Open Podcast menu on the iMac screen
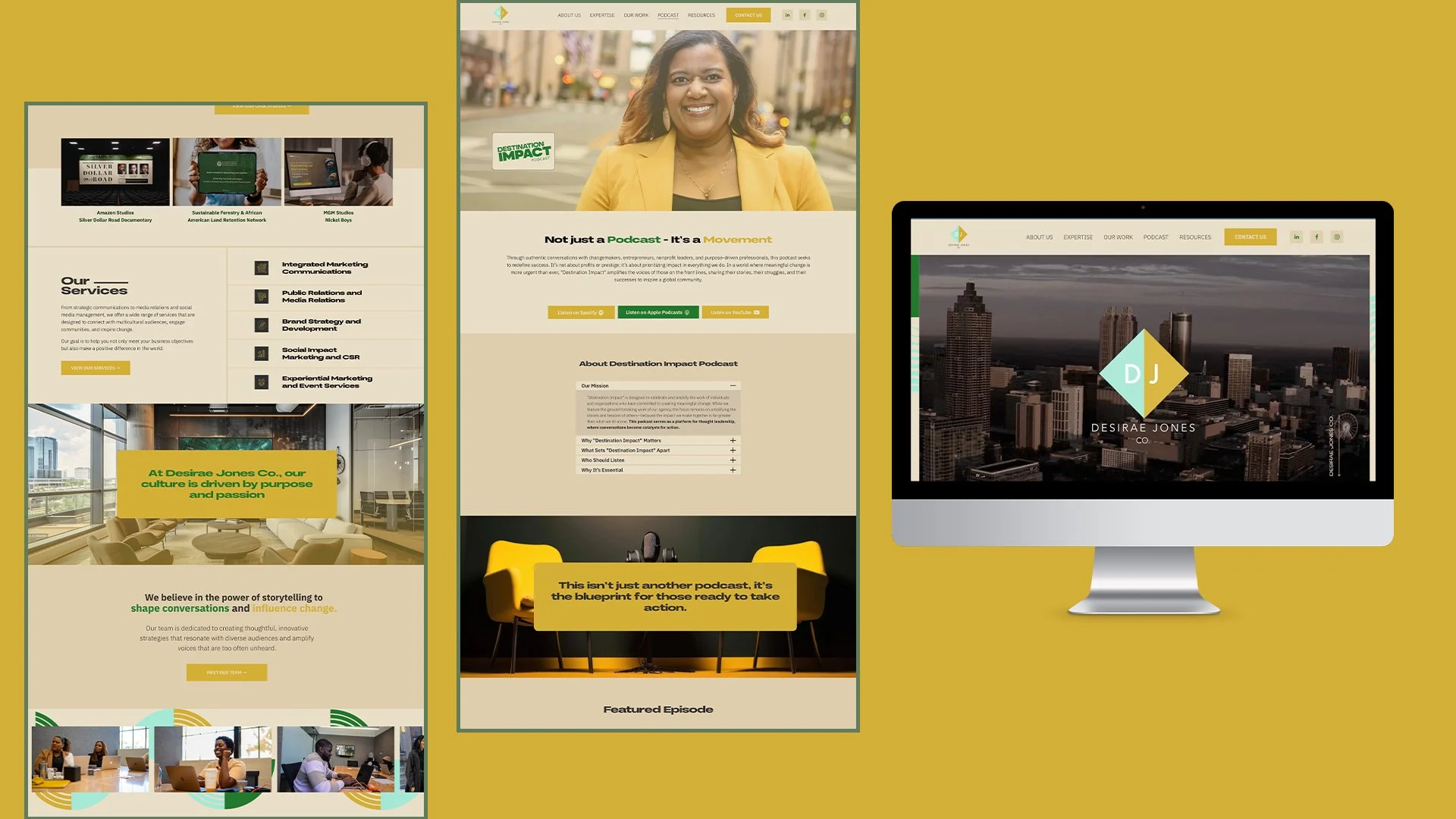1456x819 pixels. (1156, 237)
